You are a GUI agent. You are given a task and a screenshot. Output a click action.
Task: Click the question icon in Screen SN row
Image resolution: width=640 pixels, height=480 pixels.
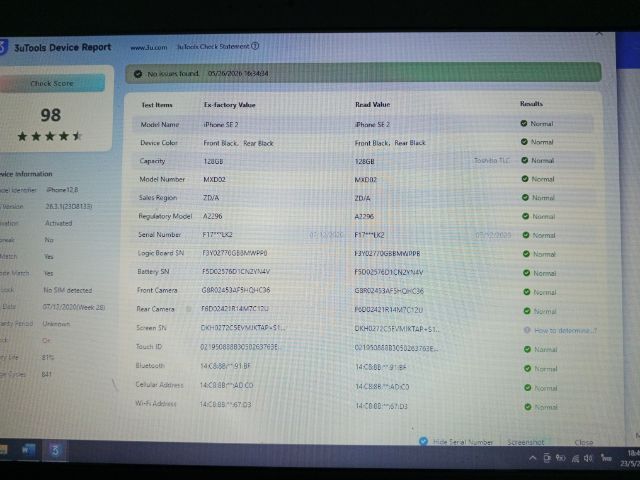point(527,330)
